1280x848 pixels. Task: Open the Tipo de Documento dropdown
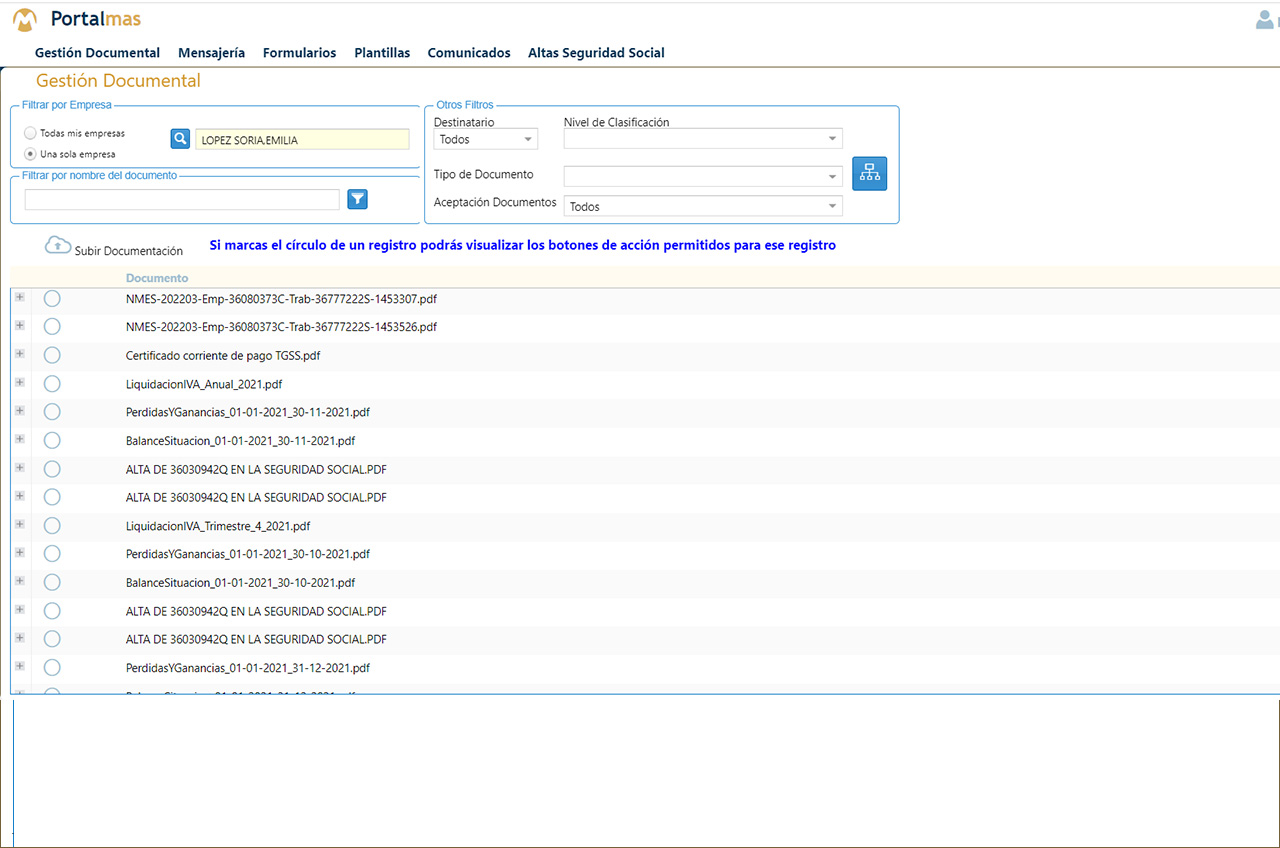(x=703, y=176)
